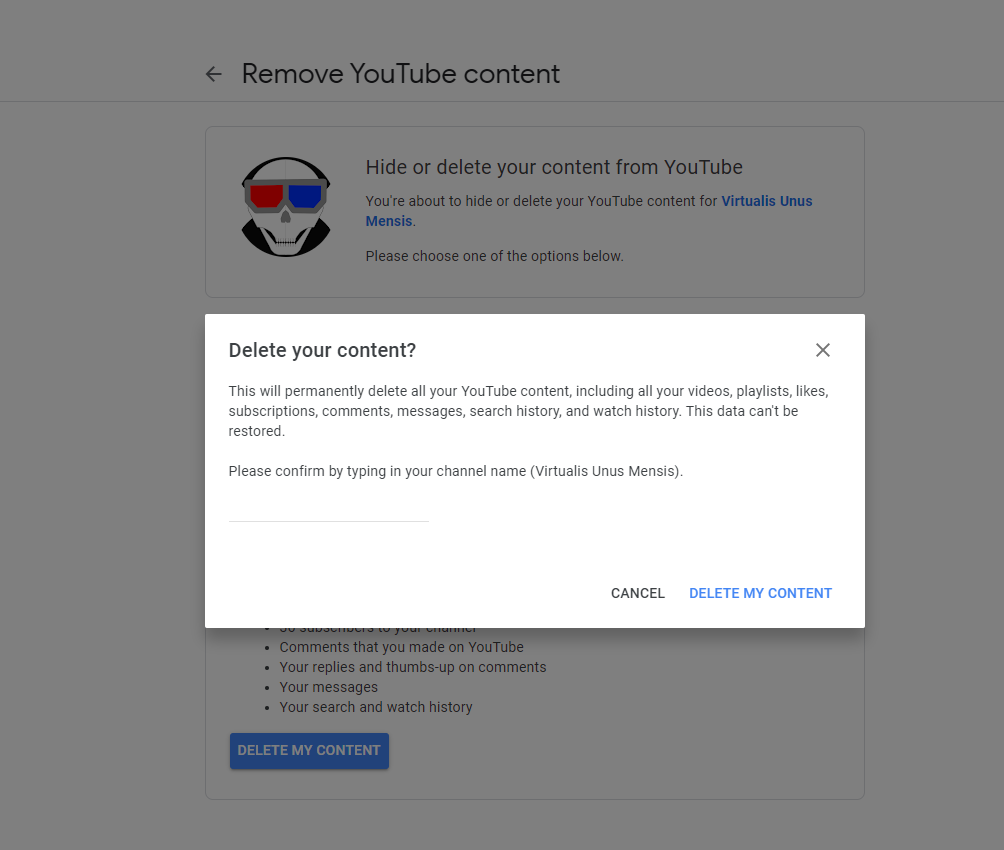Image resolution: width=1004 pixels, height=850 pixels.
Task: Click 'Your replies and thumbs-up on comments' bullet
Action: [x=413, y=667]
